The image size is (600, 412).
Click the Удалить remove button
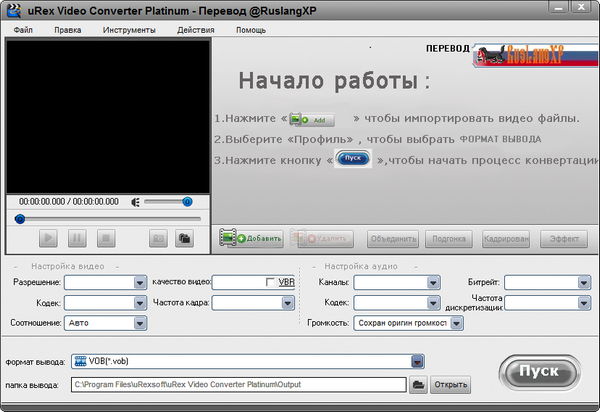coord(322,238)
